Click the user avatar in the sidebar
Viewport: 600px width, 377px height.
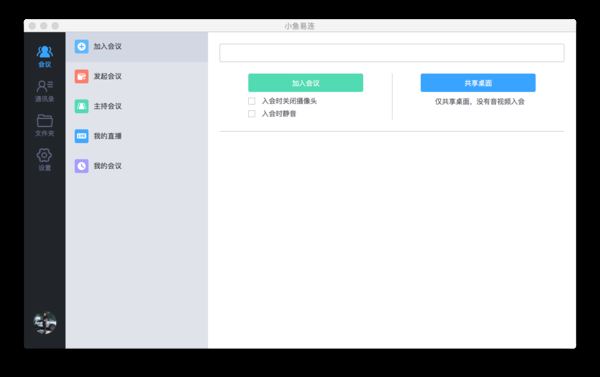pyautogui.click(x=45, y=323)
